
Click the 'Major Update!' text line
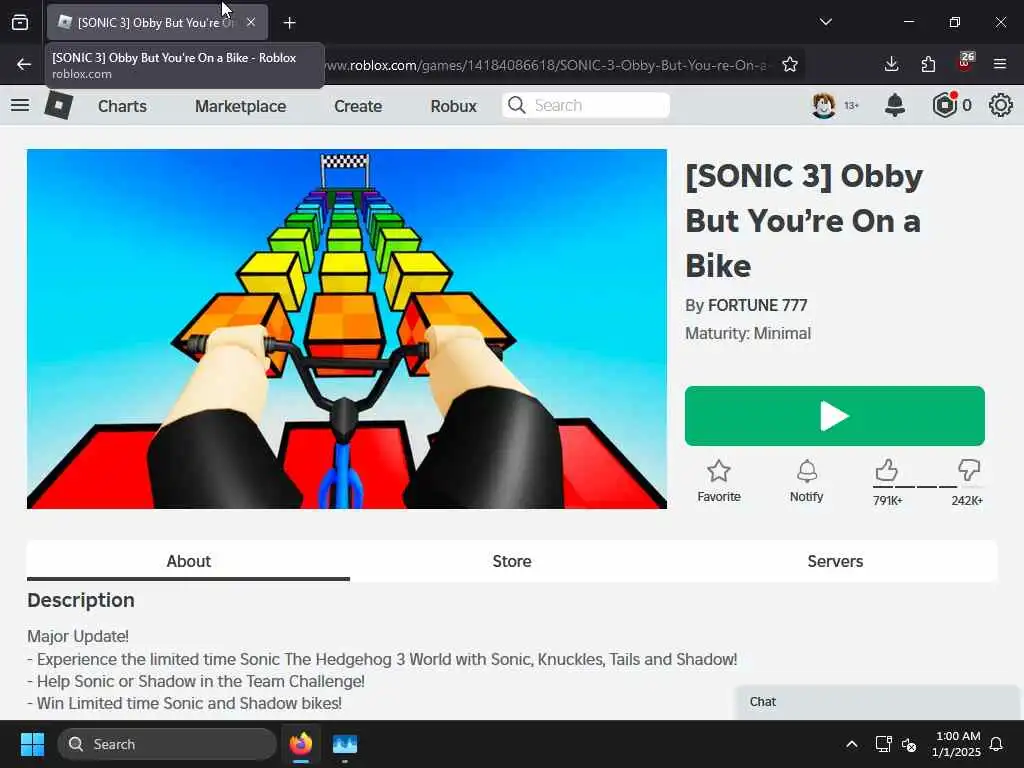coord(78,636)
